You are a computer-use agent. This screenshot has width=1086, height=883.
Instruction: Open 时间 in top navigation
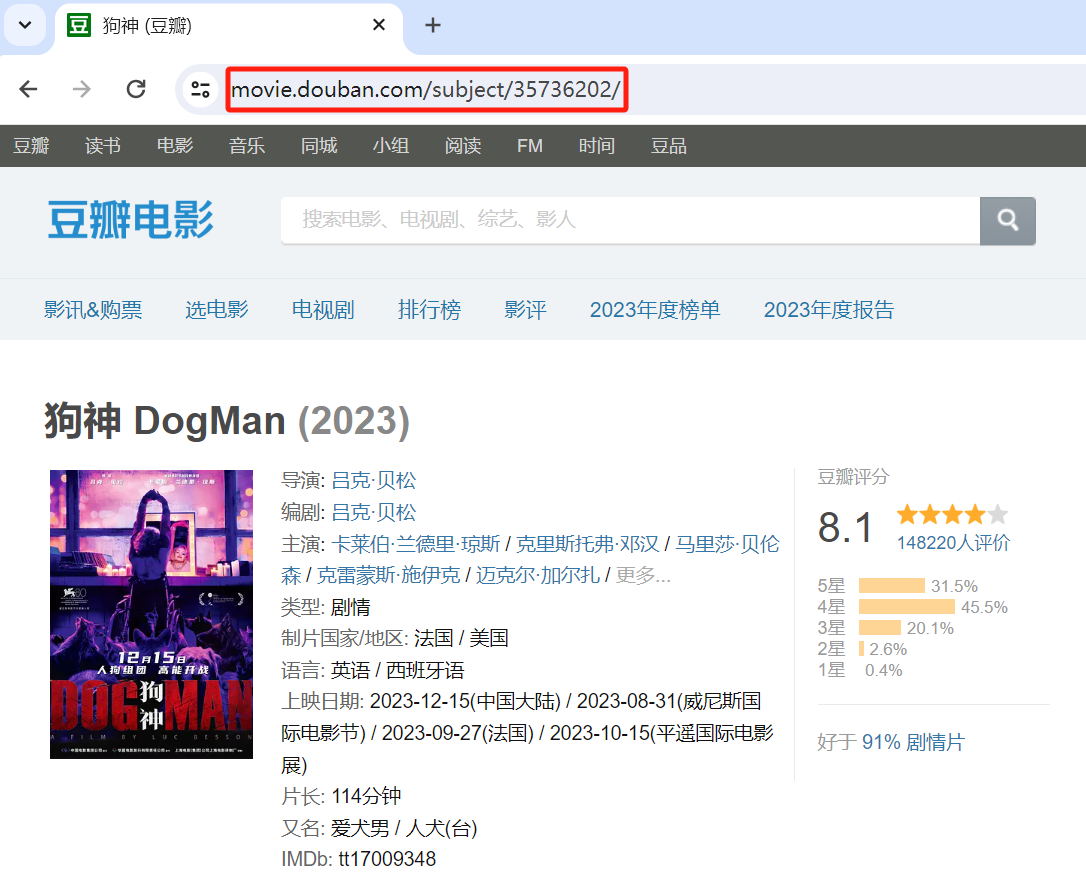596,146
